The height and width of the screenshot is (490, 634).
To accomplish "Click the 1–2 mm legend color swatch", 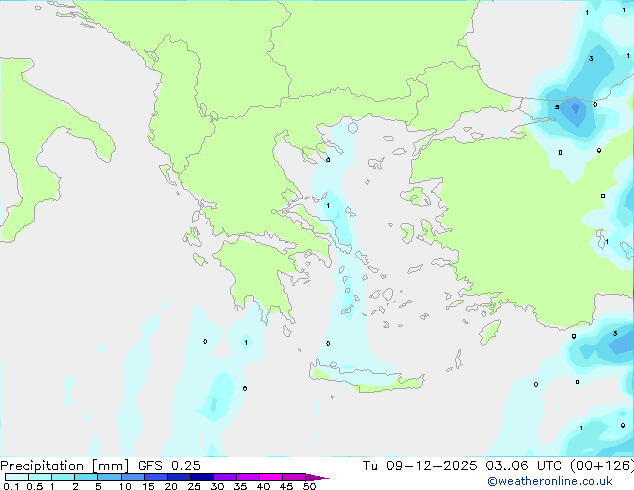I will coord(63,477).
